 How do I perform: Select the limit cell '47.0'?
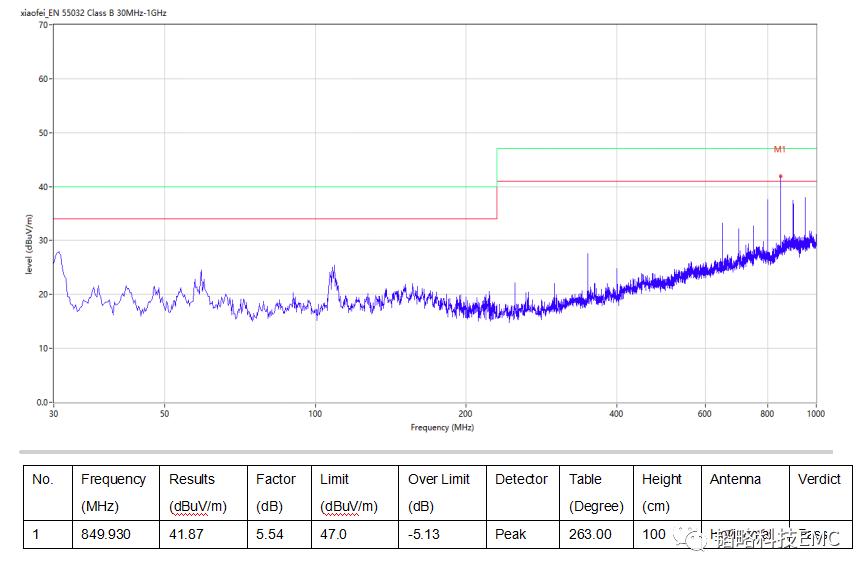354,535
